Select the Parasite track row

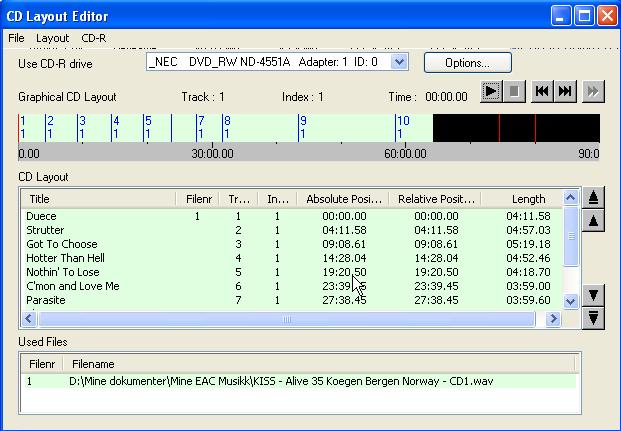click(292, 300)
